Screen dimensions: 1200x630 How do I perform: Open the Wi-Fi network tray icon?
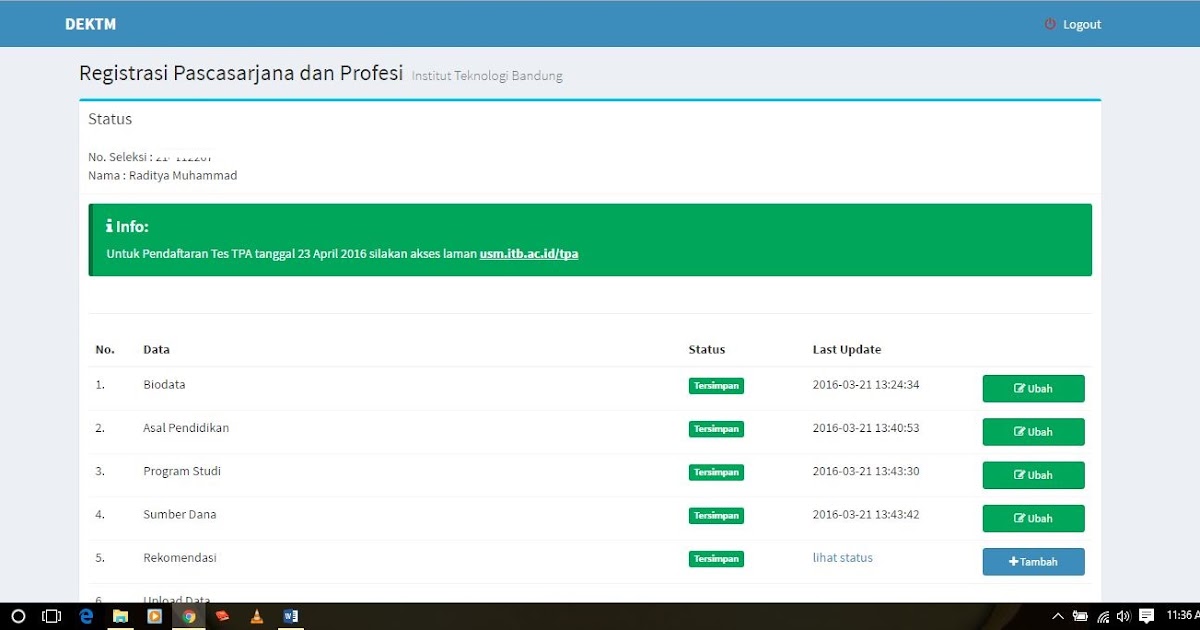pyautogui.click(x=1103, y=616)
